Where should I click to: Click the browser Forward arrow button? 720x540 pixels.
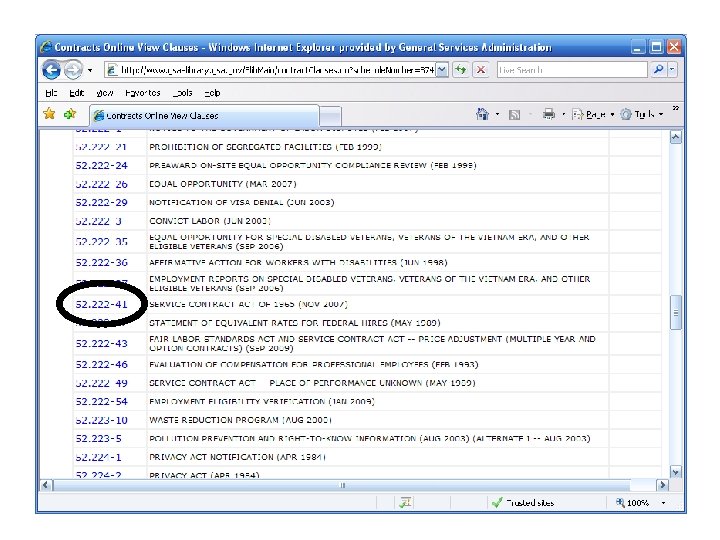pyautogui.click(x=73, y=70)
